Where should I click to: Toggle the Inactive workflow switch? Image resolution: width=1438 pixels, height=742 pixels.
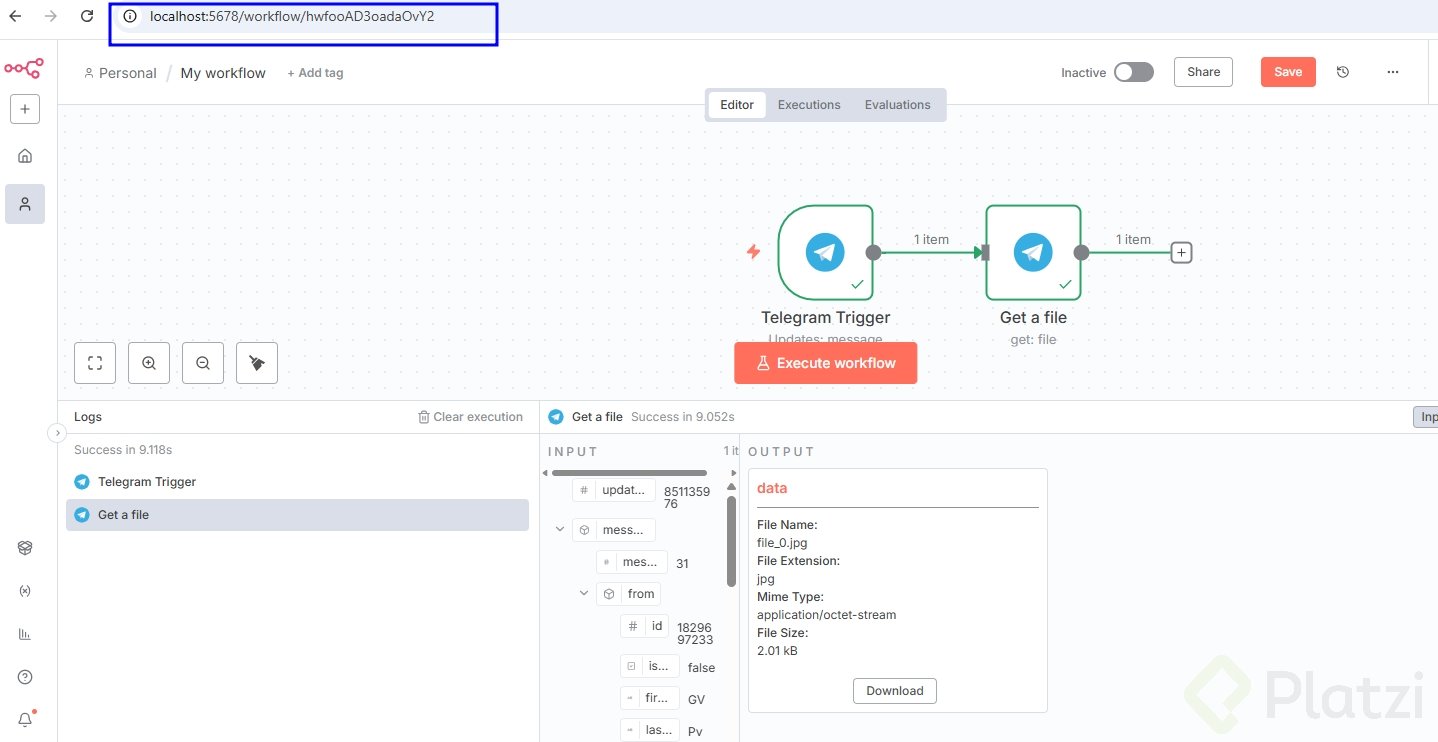click(x=1134, y=72)
